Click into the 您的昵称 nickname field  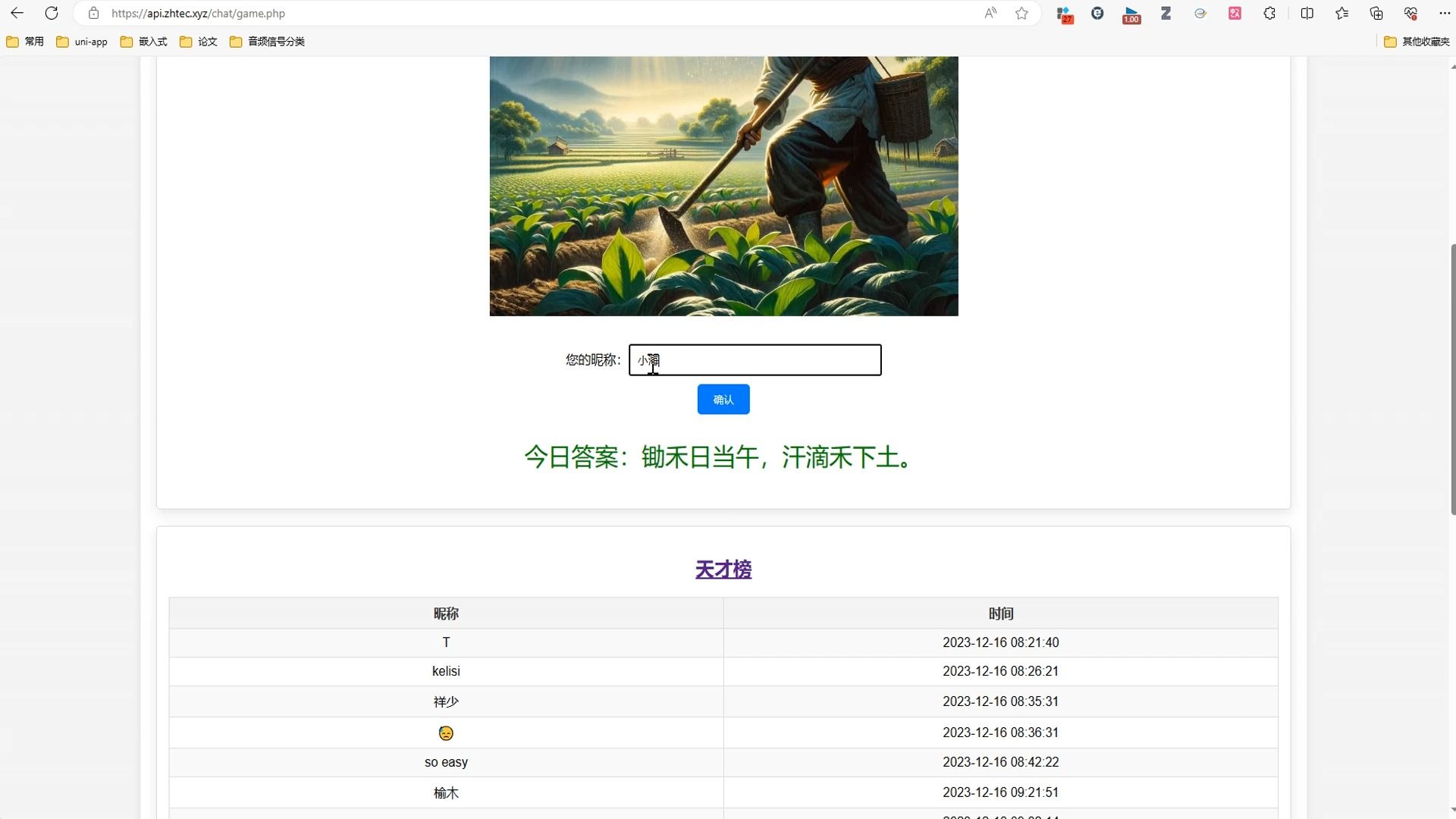click(755, 359)
